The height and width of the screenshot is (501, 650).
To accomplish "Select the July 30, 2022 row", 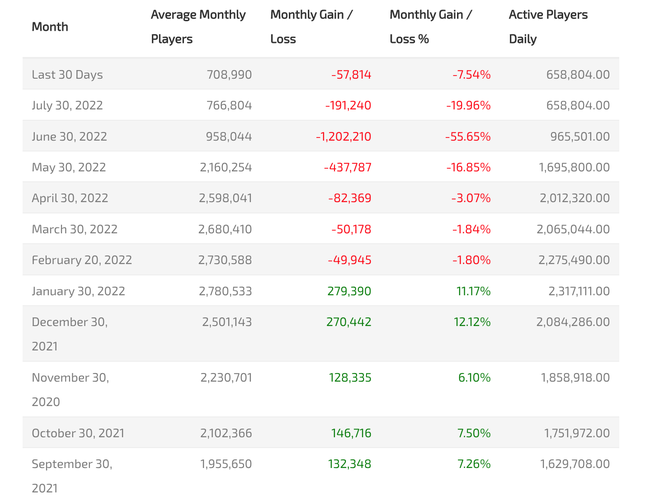I will coord(67,106).
